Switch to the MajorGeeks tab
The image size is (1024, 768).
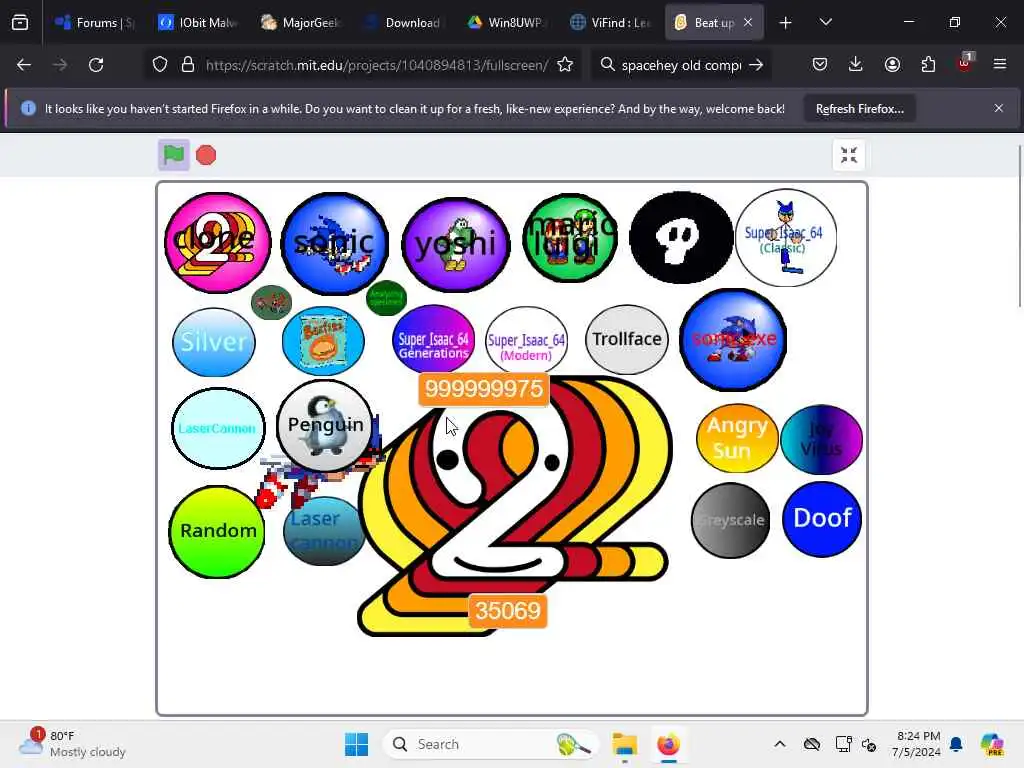click(301, 22)
